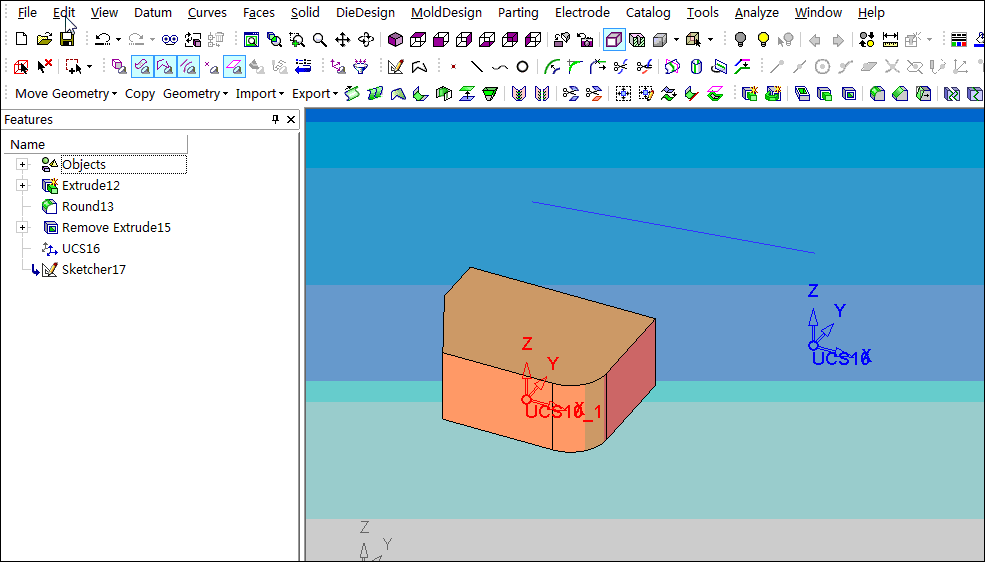Pin the Features panel with pushpin
The height and width of the screenshot is (562, 985).
[x=276, y=120]
